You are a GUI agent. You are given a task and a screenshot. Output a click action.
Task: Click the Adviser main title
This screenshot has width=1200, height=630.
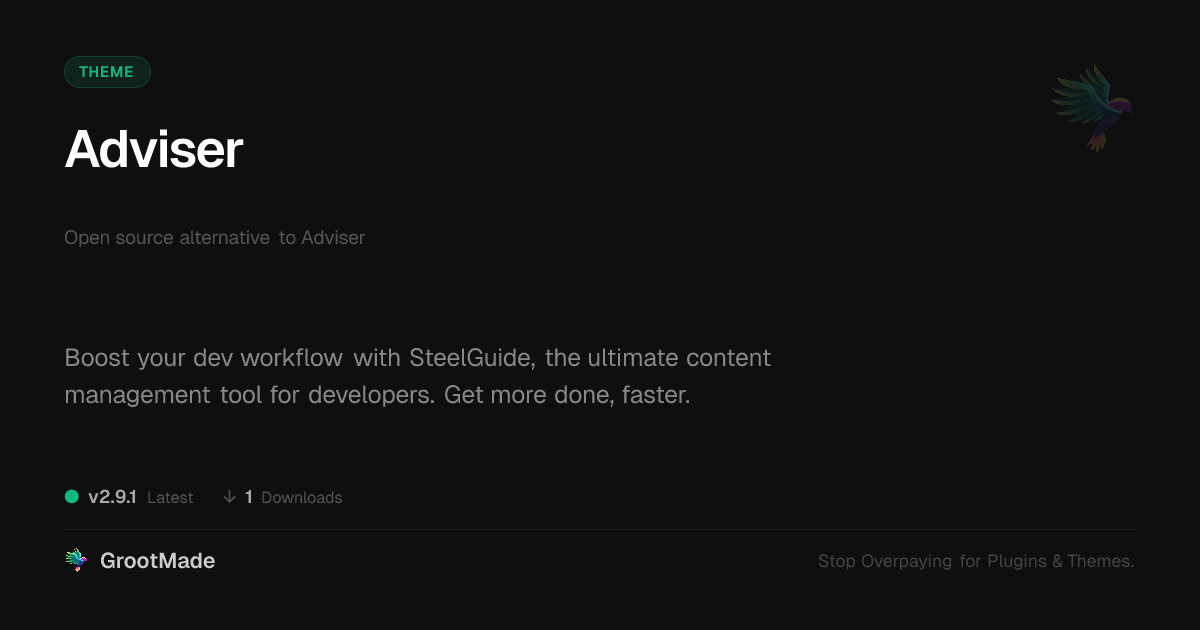pyautogui.click(x=154, y=150)
